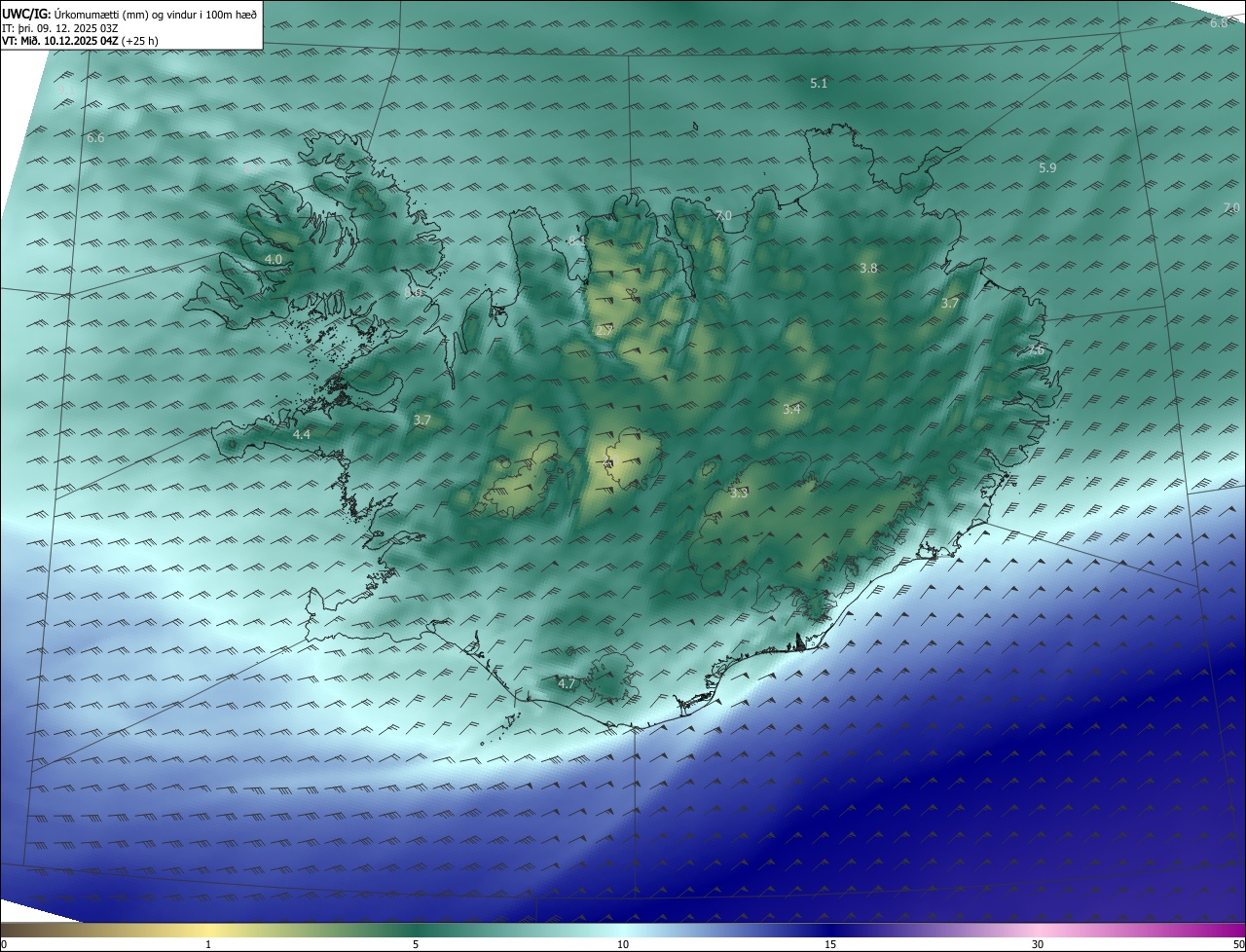Click the color bar tick label "30"
The width and height of the screenshot is (1246, 952).
[1038, 944]
